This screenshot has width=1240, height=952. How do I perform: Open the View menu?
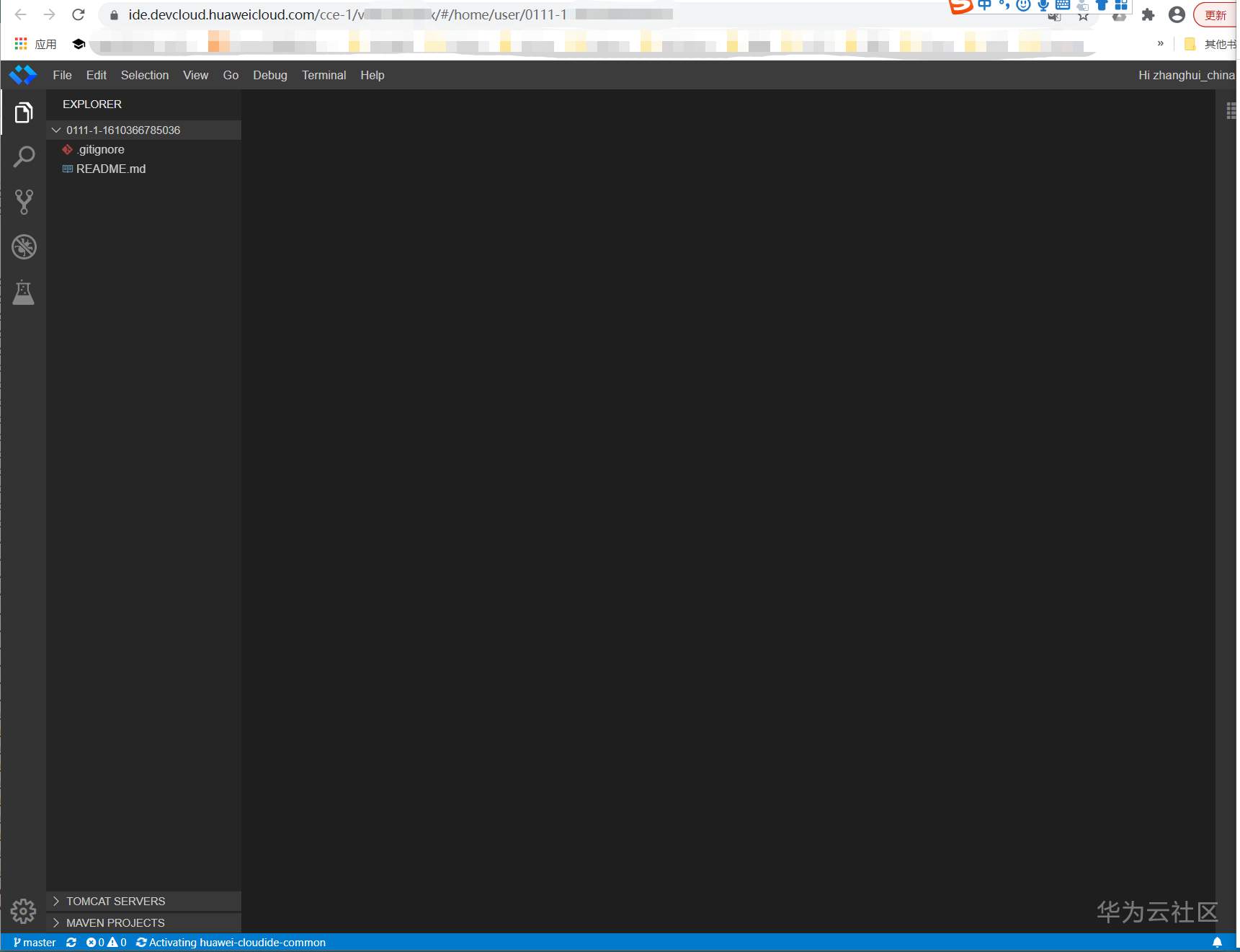pyautogui.click(x=196, y=75)
